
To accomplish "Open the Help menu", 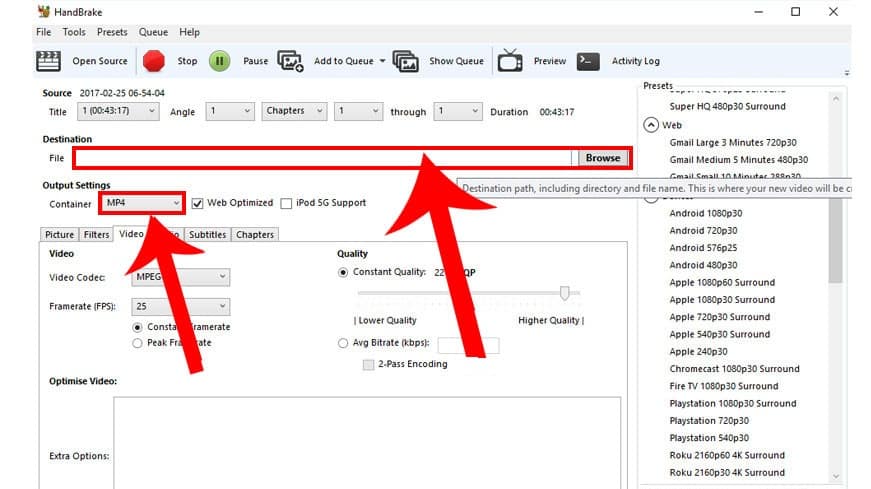I will point(189,32).
